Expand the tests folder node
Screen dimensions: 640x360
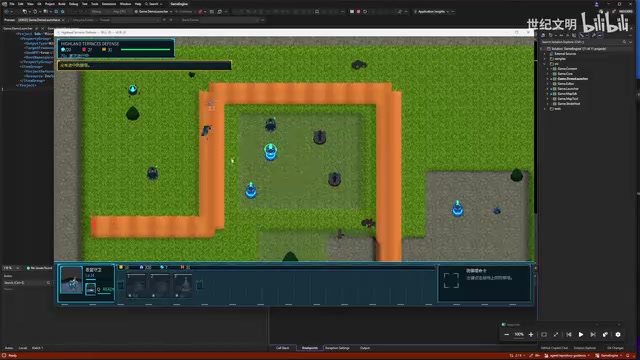(544, 109)
